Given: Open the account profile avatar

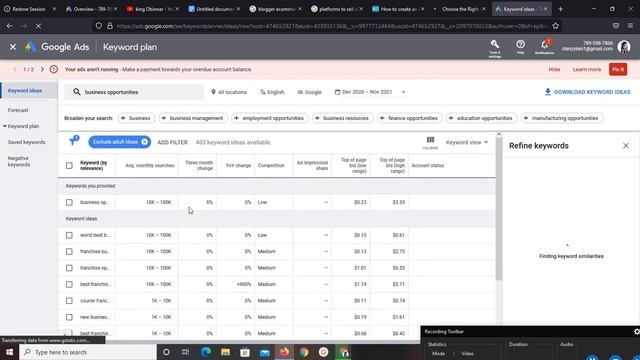Looking at the screenshot, I should (624, 47).
